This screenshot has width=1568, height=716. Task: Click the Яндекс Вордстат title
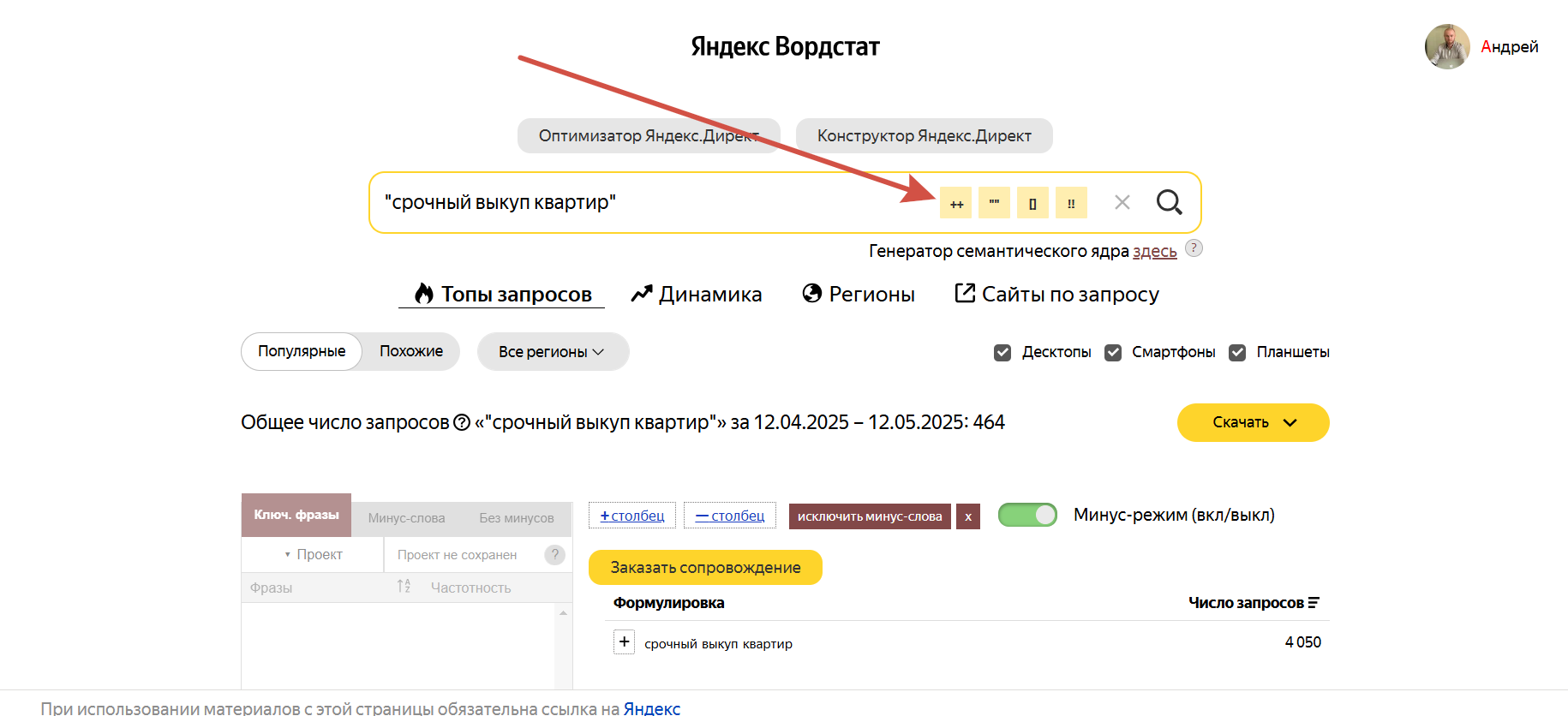click(x=785, y=46)
